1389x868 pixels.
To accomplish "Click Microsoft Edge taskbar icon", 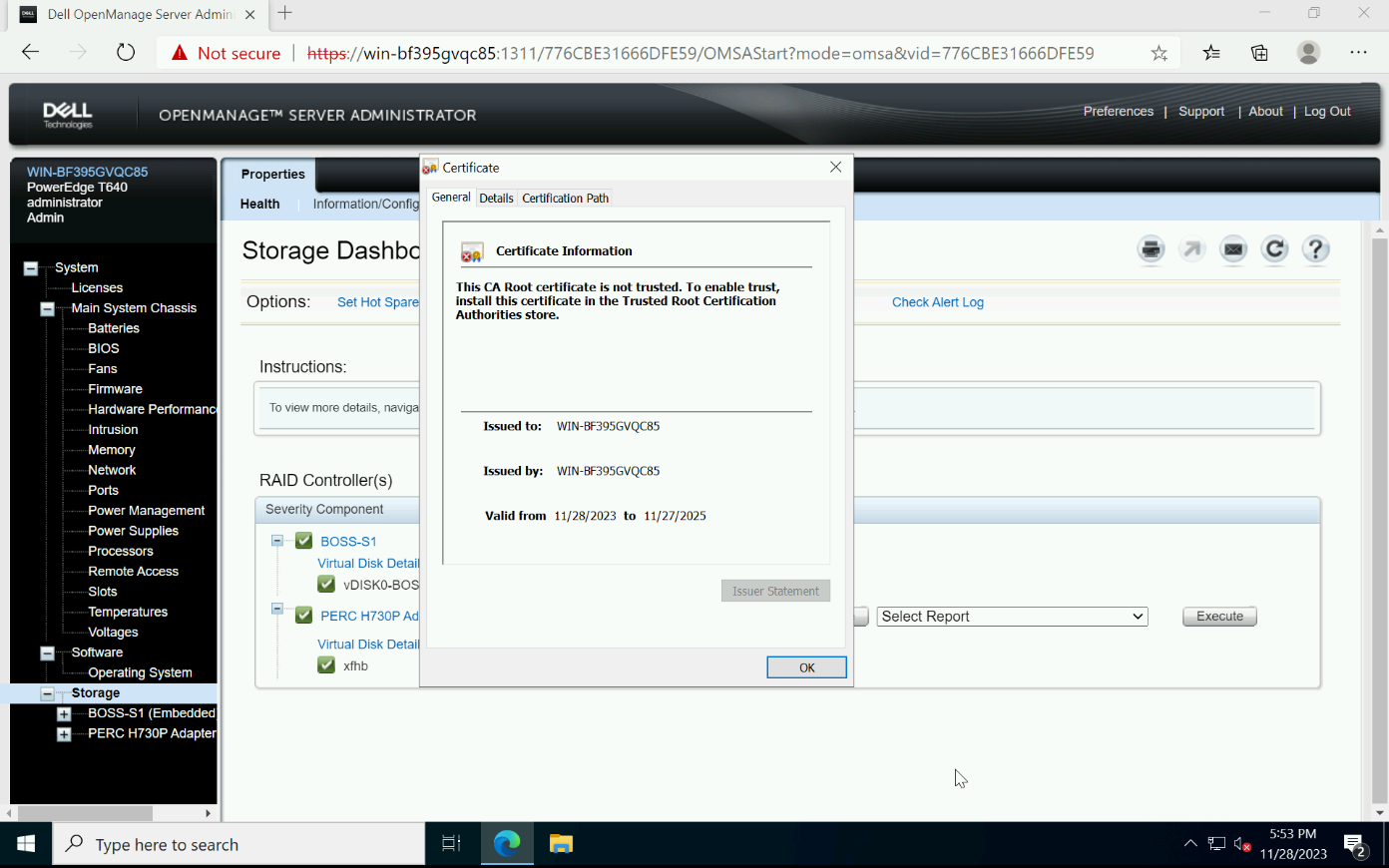I will [x=507, y=844].
